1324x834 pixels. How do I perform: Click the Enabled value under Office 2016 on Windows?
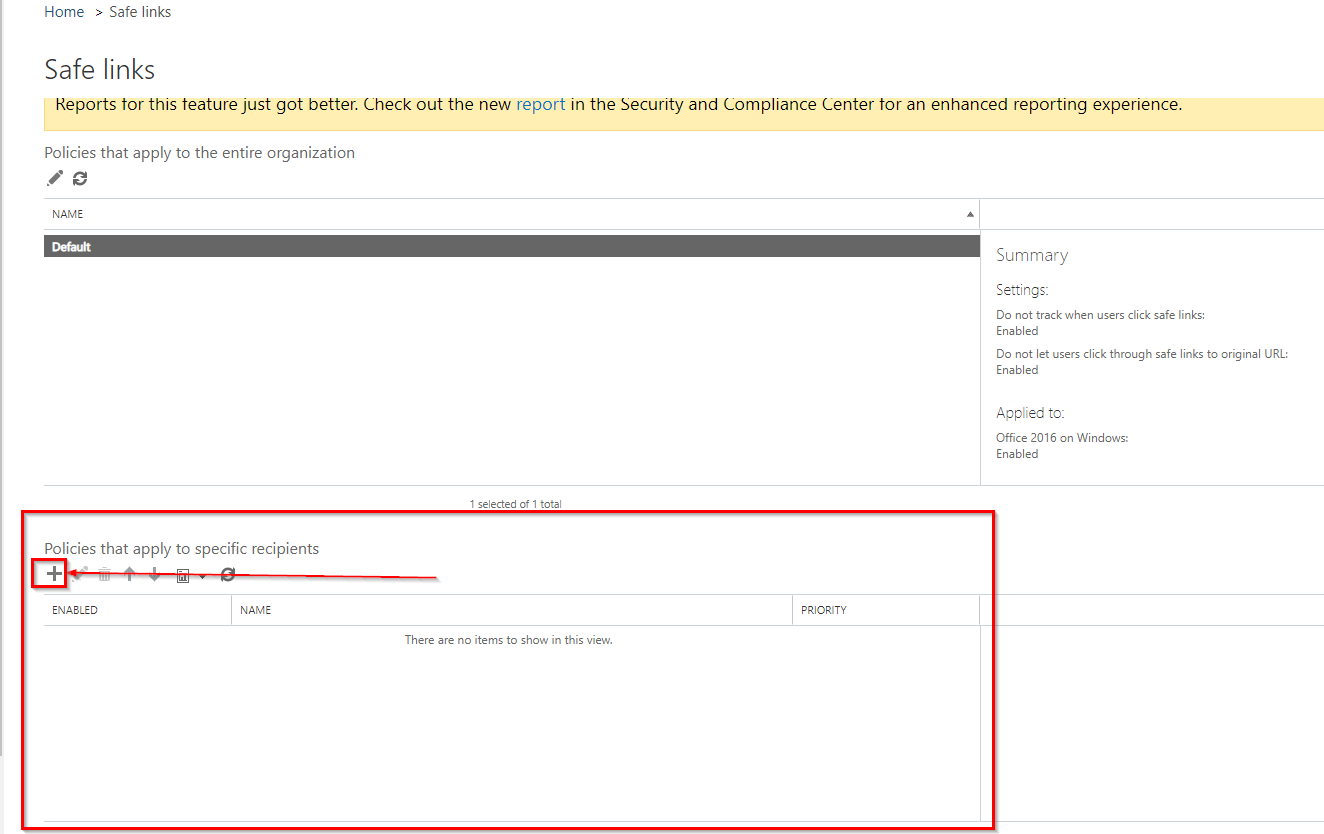point(1016,453)
